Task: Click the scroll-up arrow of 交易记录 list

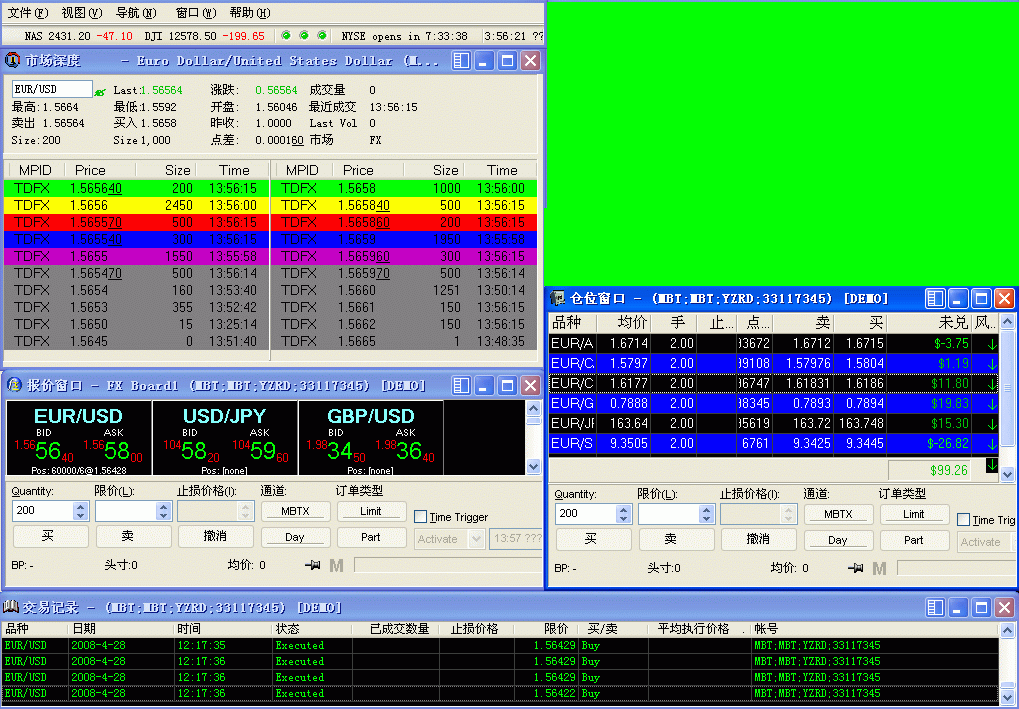Action: click(1007, 629)
